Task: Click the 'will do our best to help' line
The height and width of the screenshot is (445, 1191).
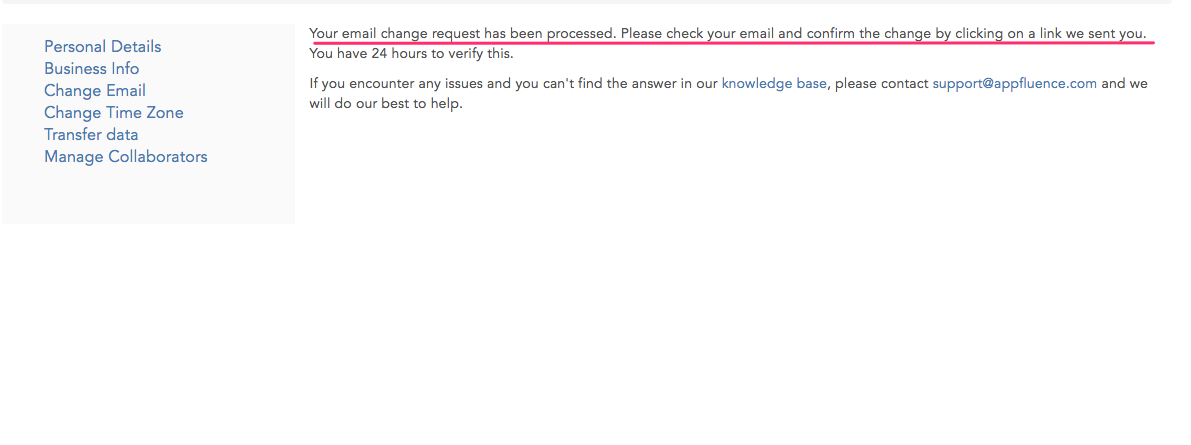Action: [x=386, y=104]
